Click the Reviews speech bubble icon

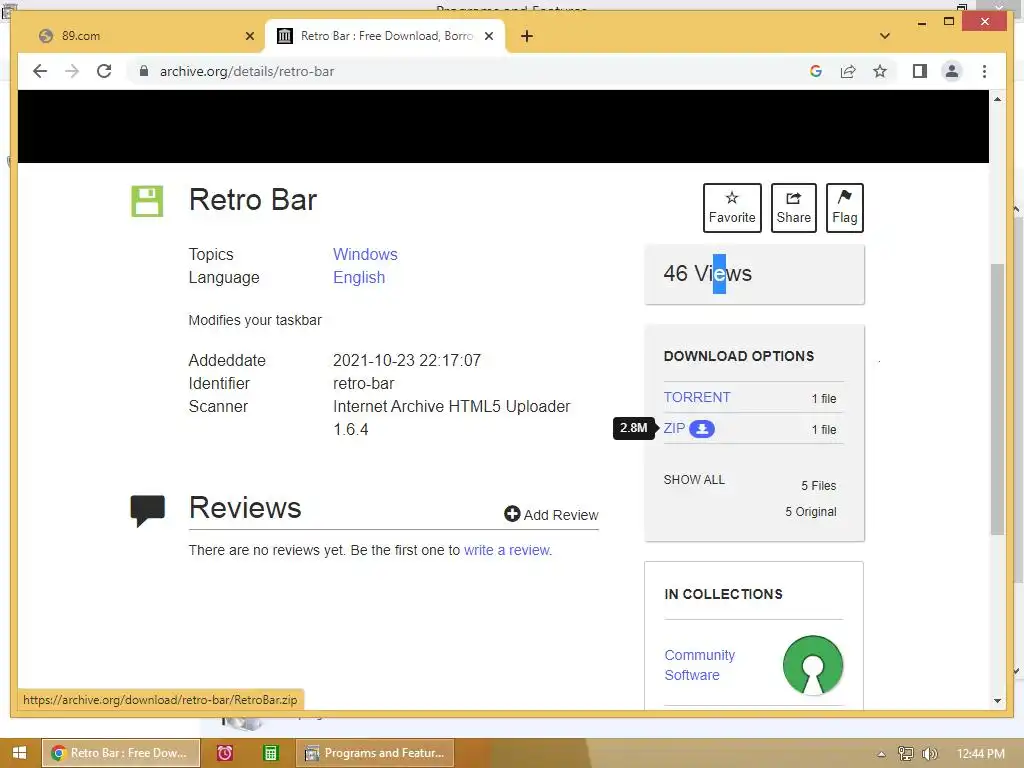(148, 511)
